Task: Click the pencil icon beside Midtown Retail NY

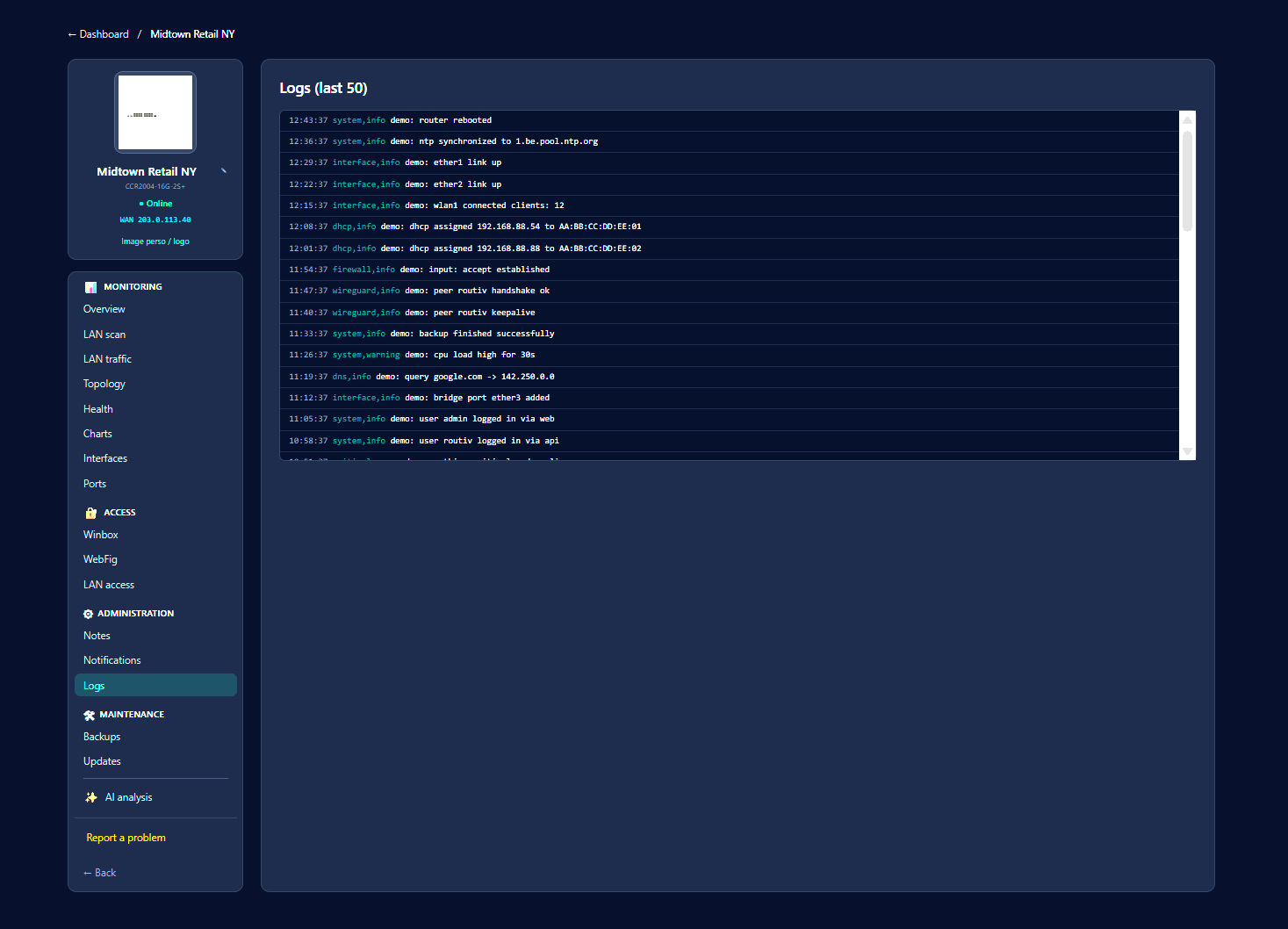Action: (x=224, y=171)
